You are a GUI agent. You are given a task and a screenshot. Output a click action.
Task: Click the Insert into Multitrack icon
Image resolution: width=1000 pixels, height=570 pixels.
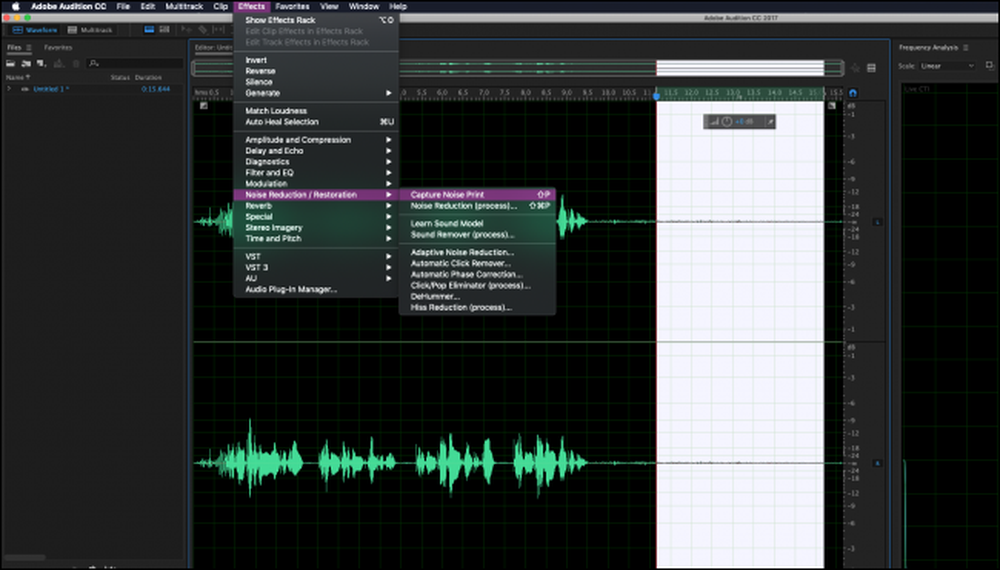tap(59, 63)
